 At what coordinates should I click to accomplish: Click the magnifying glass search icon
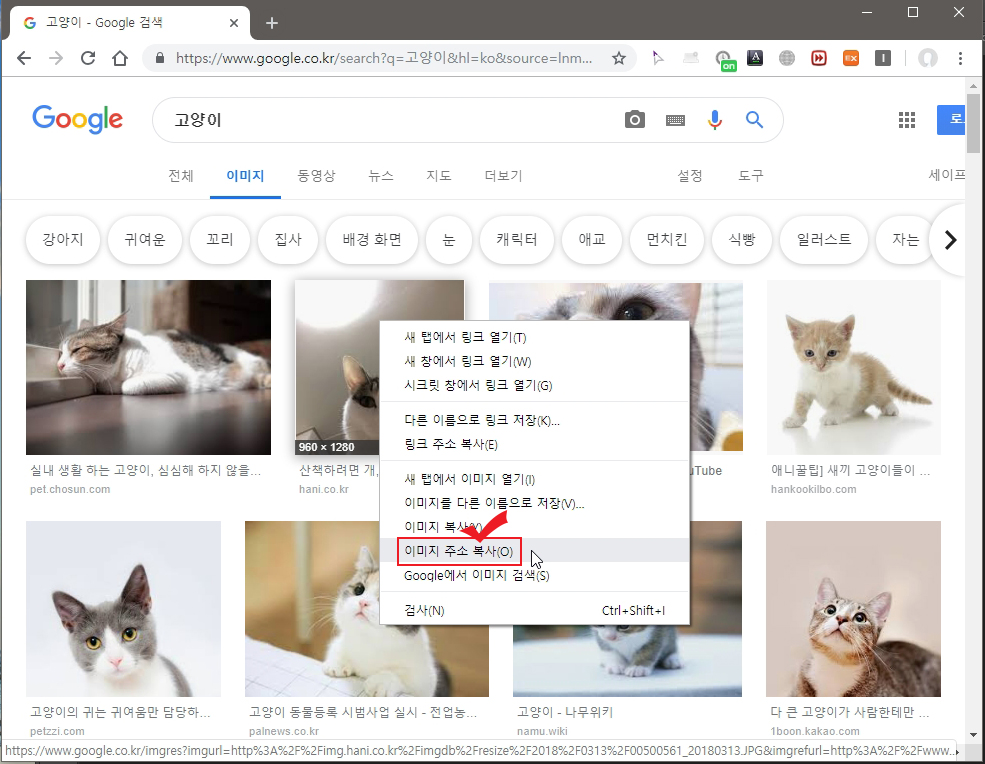tap(754, 119)
